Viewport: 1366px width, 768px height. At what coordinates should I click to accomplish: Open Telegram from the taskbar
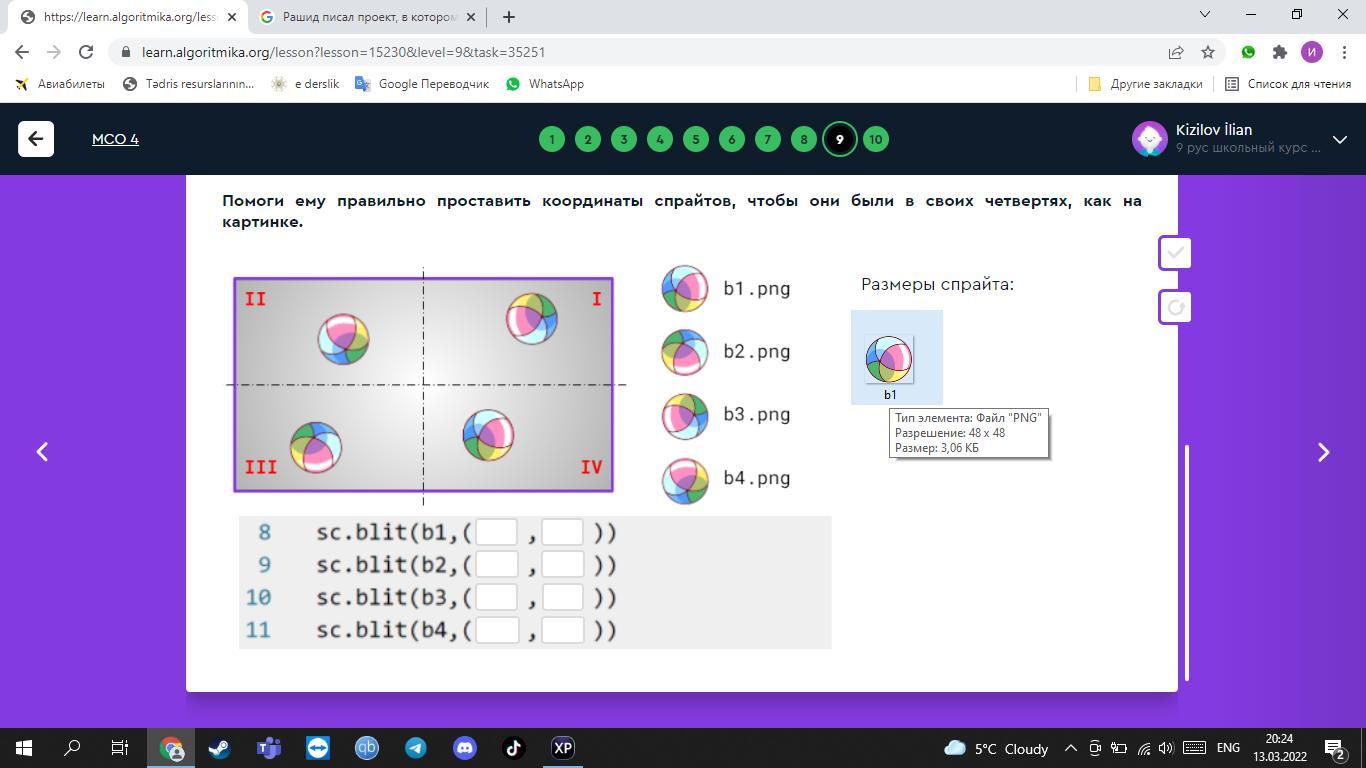click(416, 748)
